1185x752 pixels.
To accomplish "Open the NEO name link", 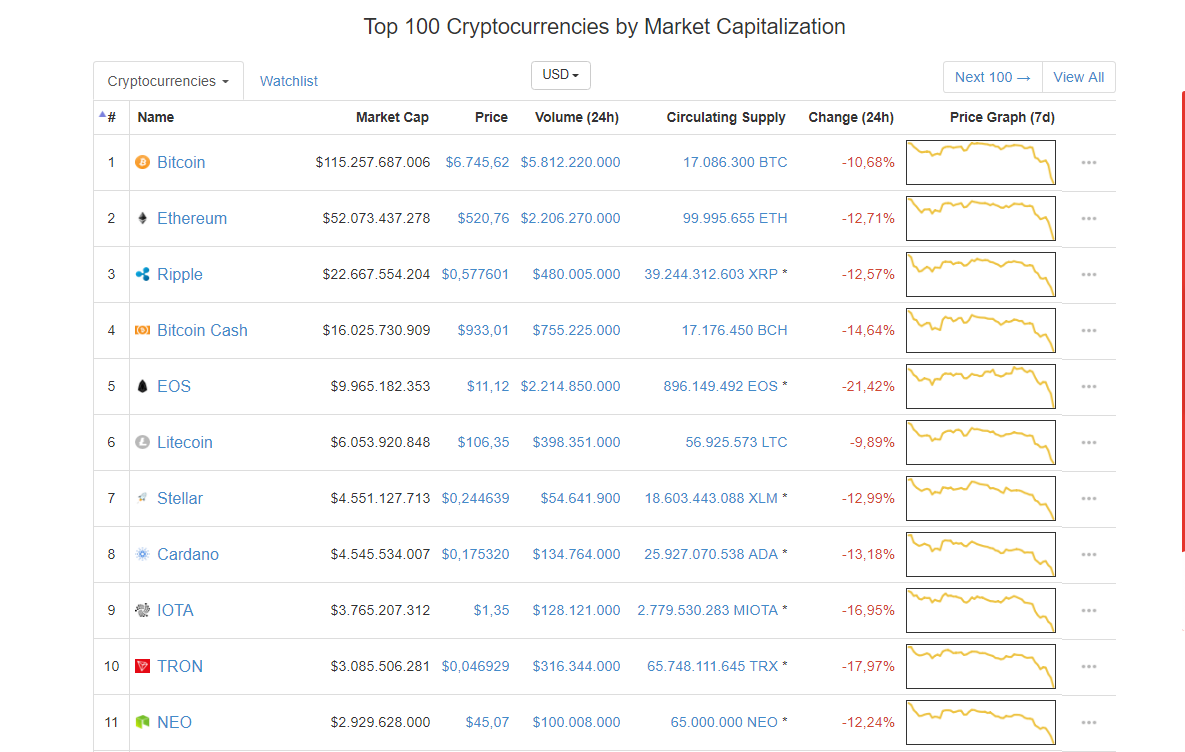I will click(x=175, y=722).
